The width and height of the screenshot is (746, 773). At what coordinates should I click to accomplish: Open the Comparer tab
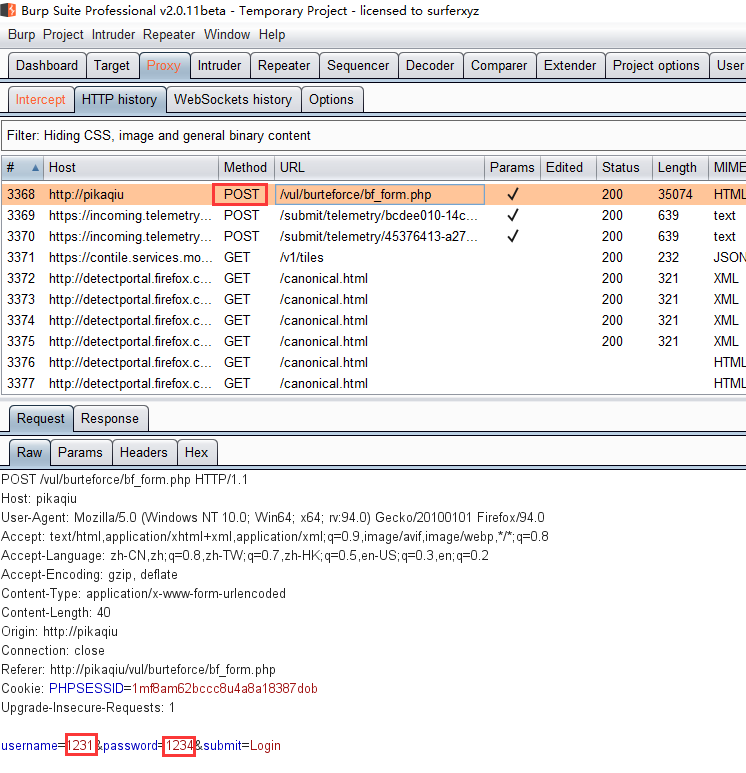click(499, 66)
